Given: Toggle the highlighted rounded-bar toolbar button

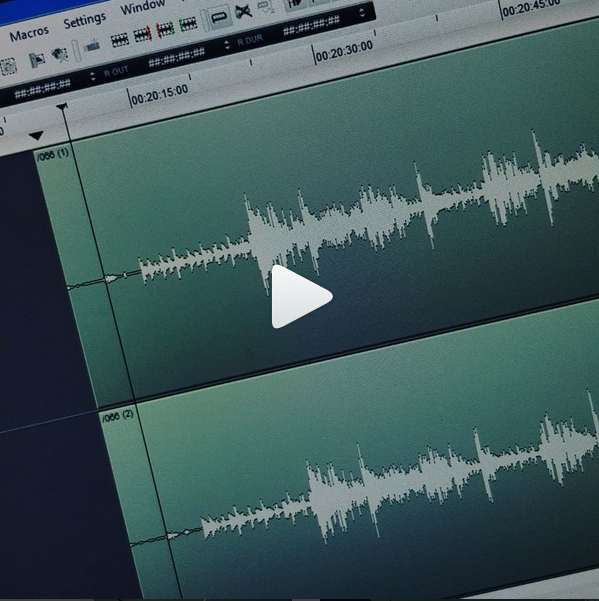Looking at the screenshot, I should (x=220, y=17).
